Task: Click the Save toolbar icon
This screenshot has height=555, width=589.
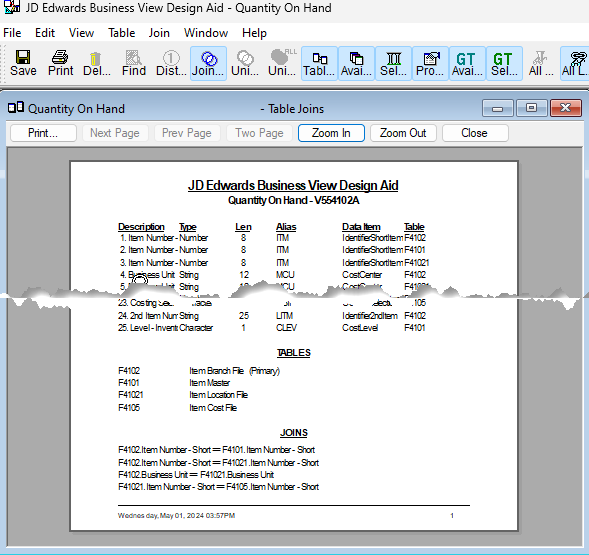Action: click(x=23, y=63)
